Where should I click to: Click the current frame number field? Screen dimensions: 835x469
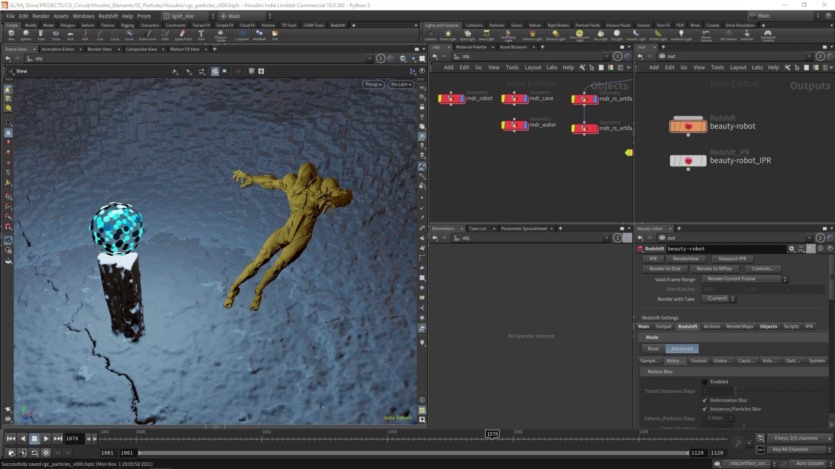click(74, 439)
